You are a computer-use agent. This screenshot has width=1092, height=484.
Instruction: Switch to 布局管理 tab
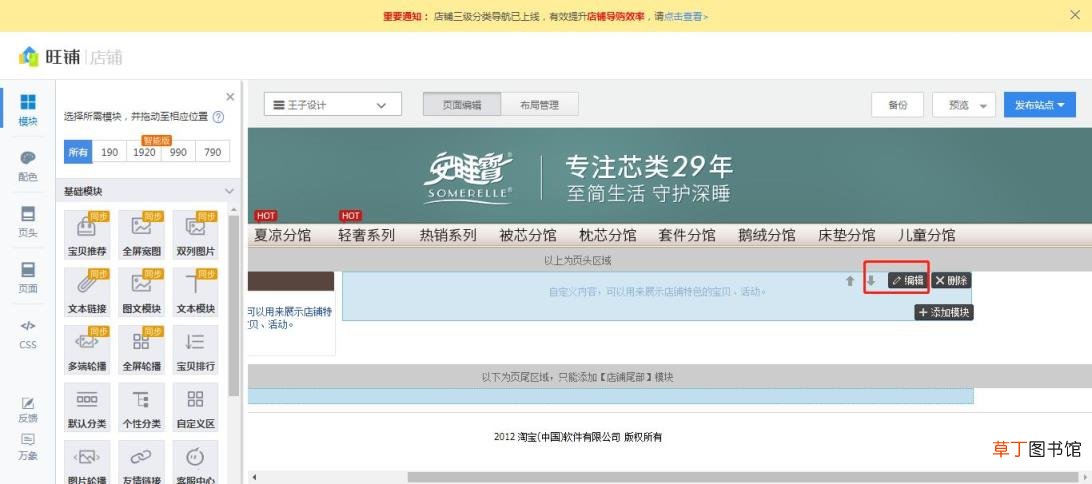539,104
